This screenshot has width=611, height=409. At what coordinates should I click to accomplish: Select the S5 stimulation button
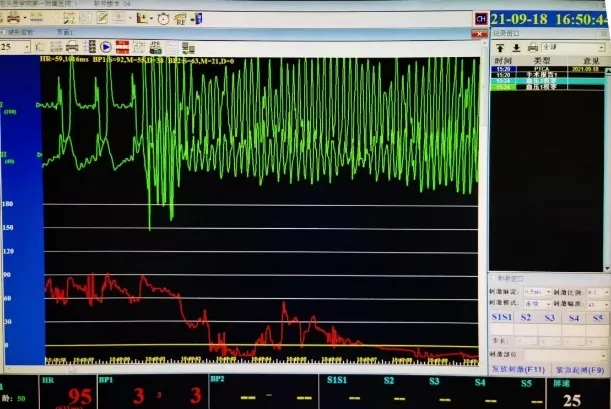(597, 317)
